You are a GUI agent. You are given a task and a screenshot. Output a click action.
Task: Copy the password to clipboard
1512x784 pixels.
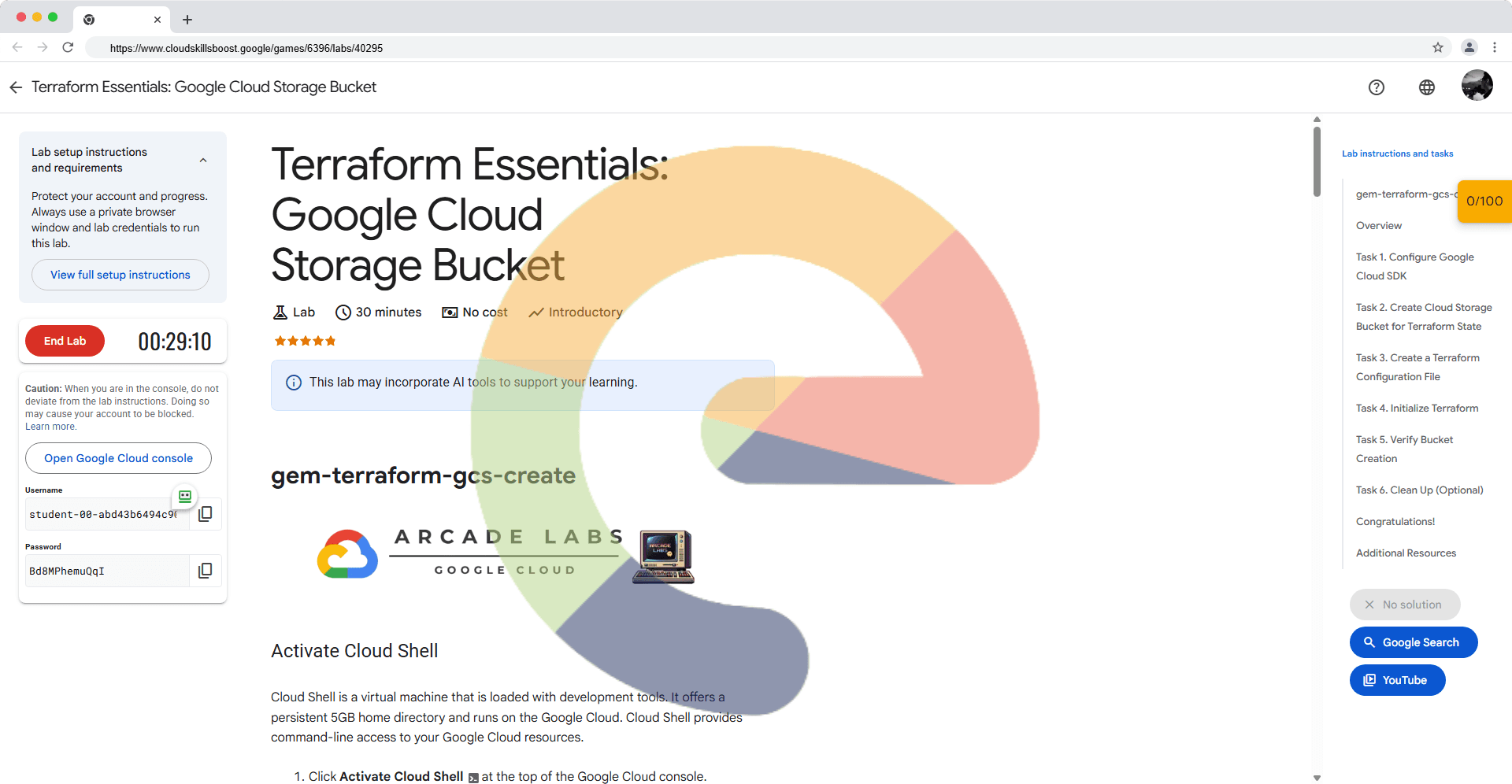tap(205, 571)
